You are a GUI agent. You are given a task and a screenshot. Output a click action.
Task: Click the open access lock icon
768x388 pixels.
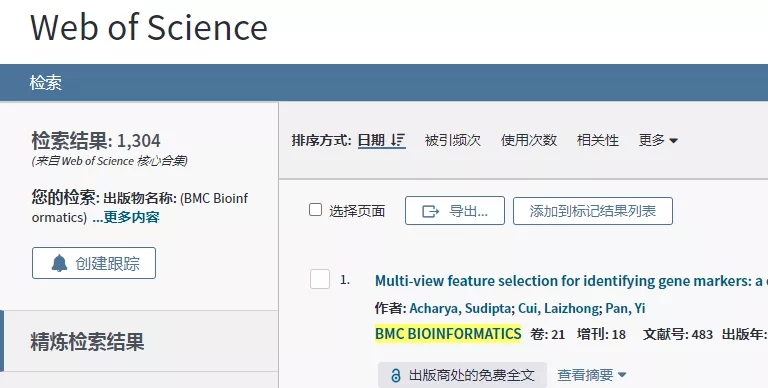(x=396, y=376)
